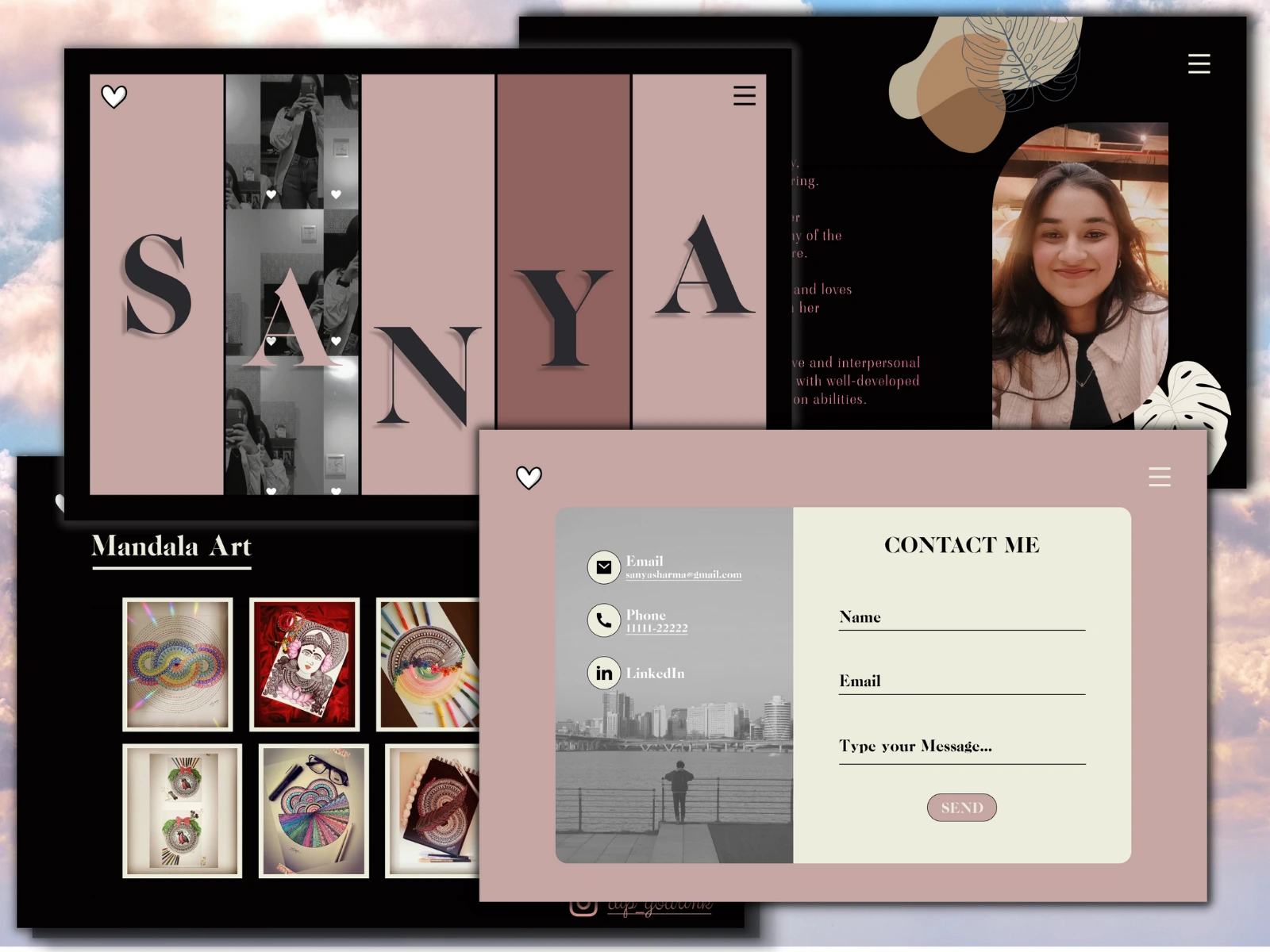Open the dark notebook mandala artwork
The height and width of the screenshot is (952, 1270).
433,811
